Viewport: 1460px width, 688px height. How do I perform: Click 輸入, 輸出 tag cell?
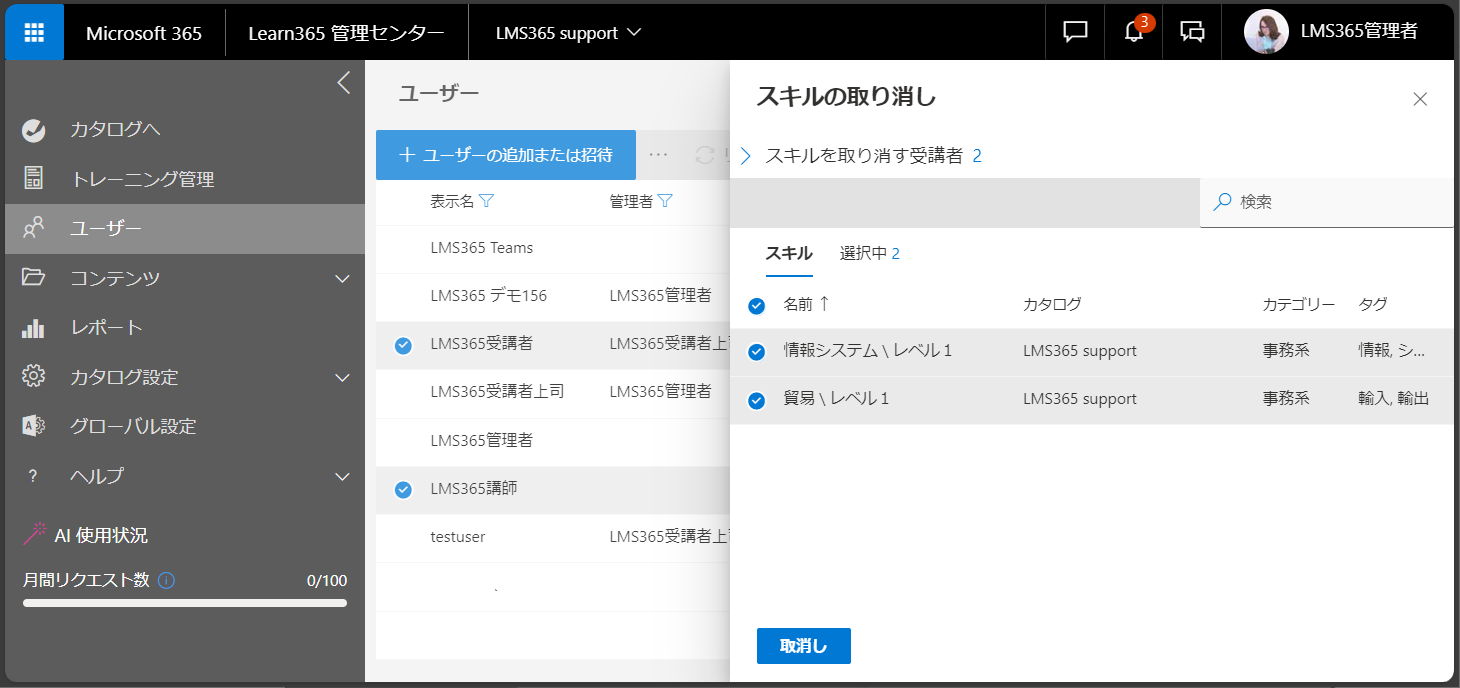[x=1393, y=399]
